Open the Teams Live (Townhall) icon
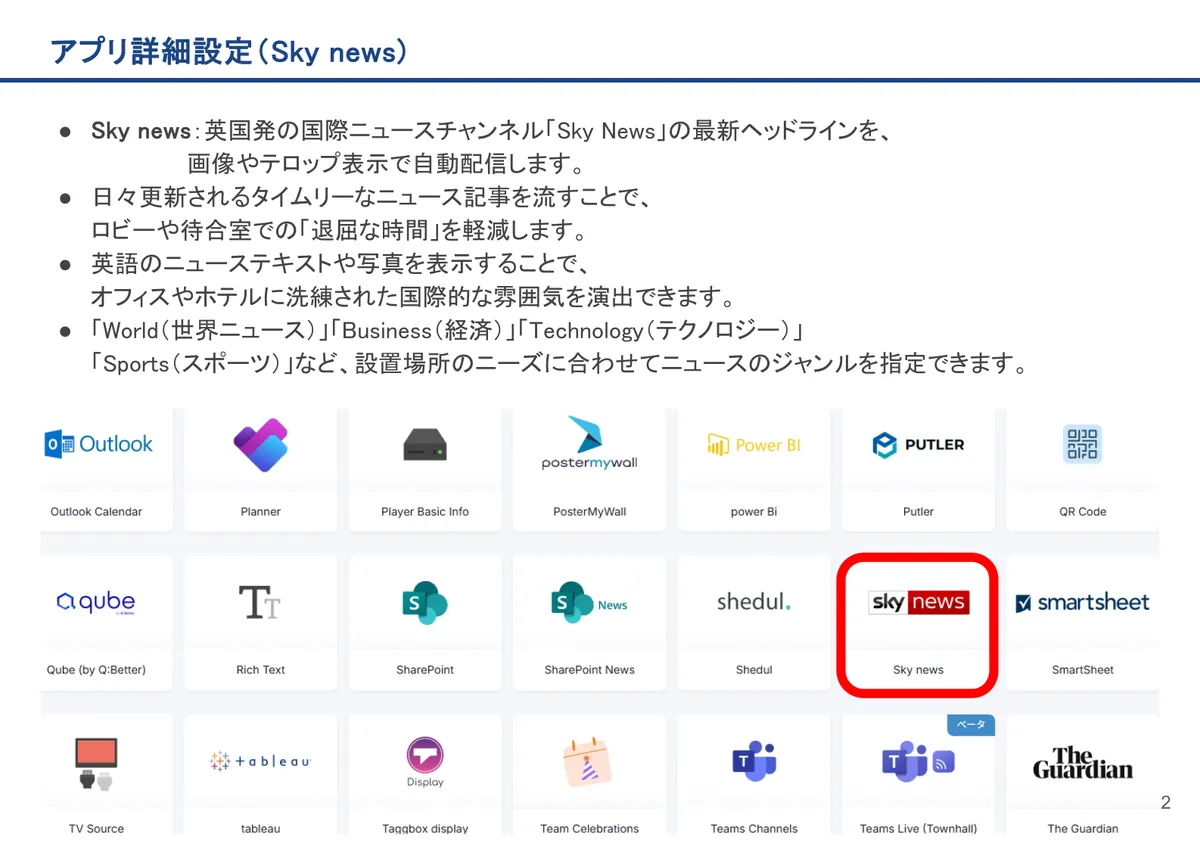 [x=918, y=762]
